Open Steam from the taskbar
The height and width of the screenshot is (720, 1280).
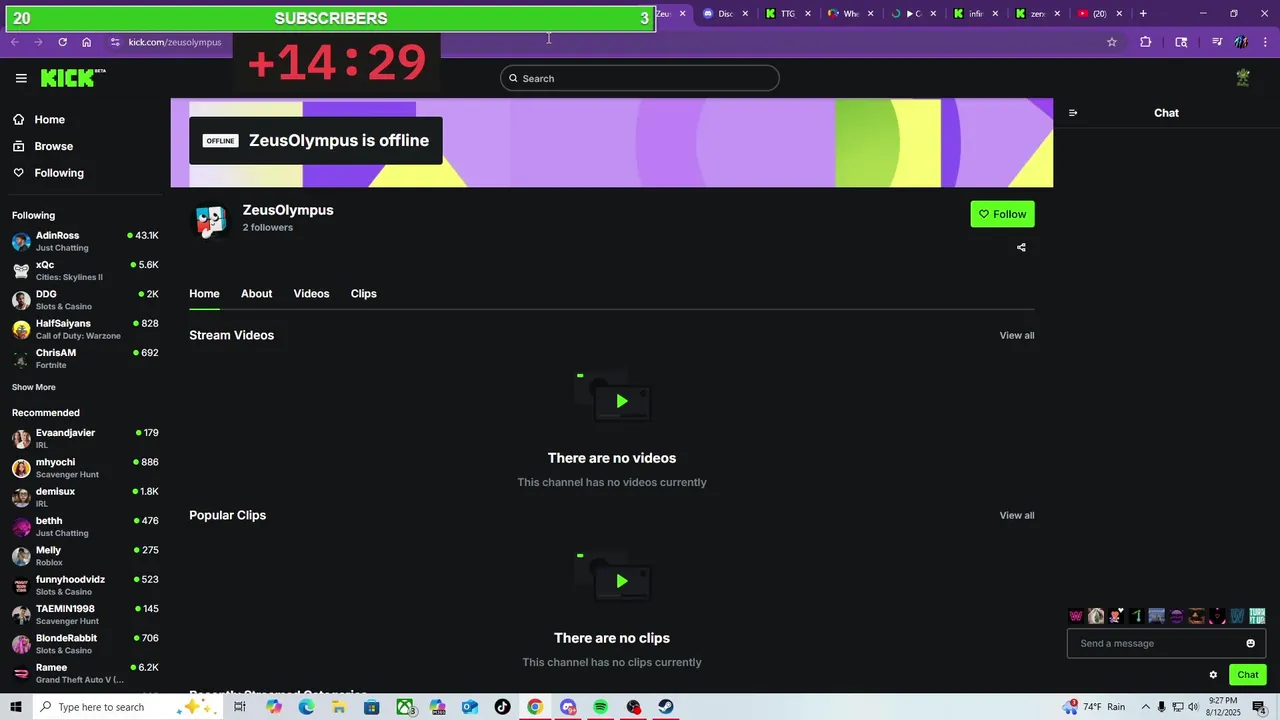(x=666, y=707)
